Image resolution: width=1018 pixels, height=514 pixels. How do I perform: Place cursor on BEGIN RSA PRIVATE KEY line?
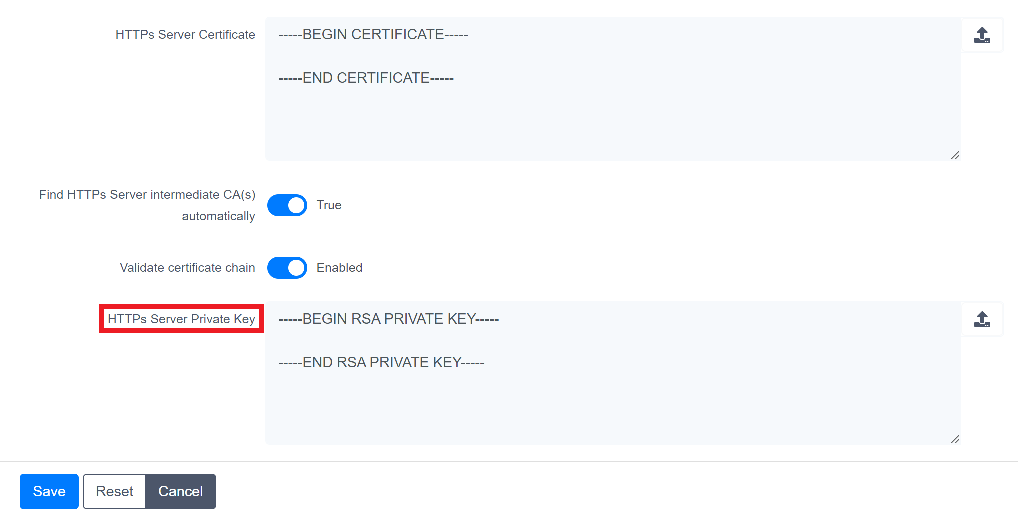(388, 320)
